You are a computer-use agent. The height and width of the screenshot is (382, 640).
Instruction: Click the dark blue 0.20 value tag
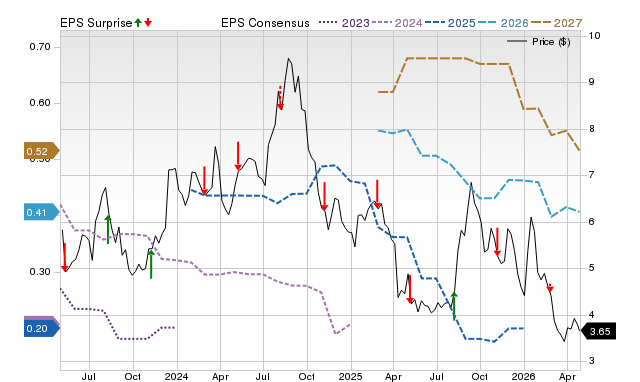[x=41, y=329]
